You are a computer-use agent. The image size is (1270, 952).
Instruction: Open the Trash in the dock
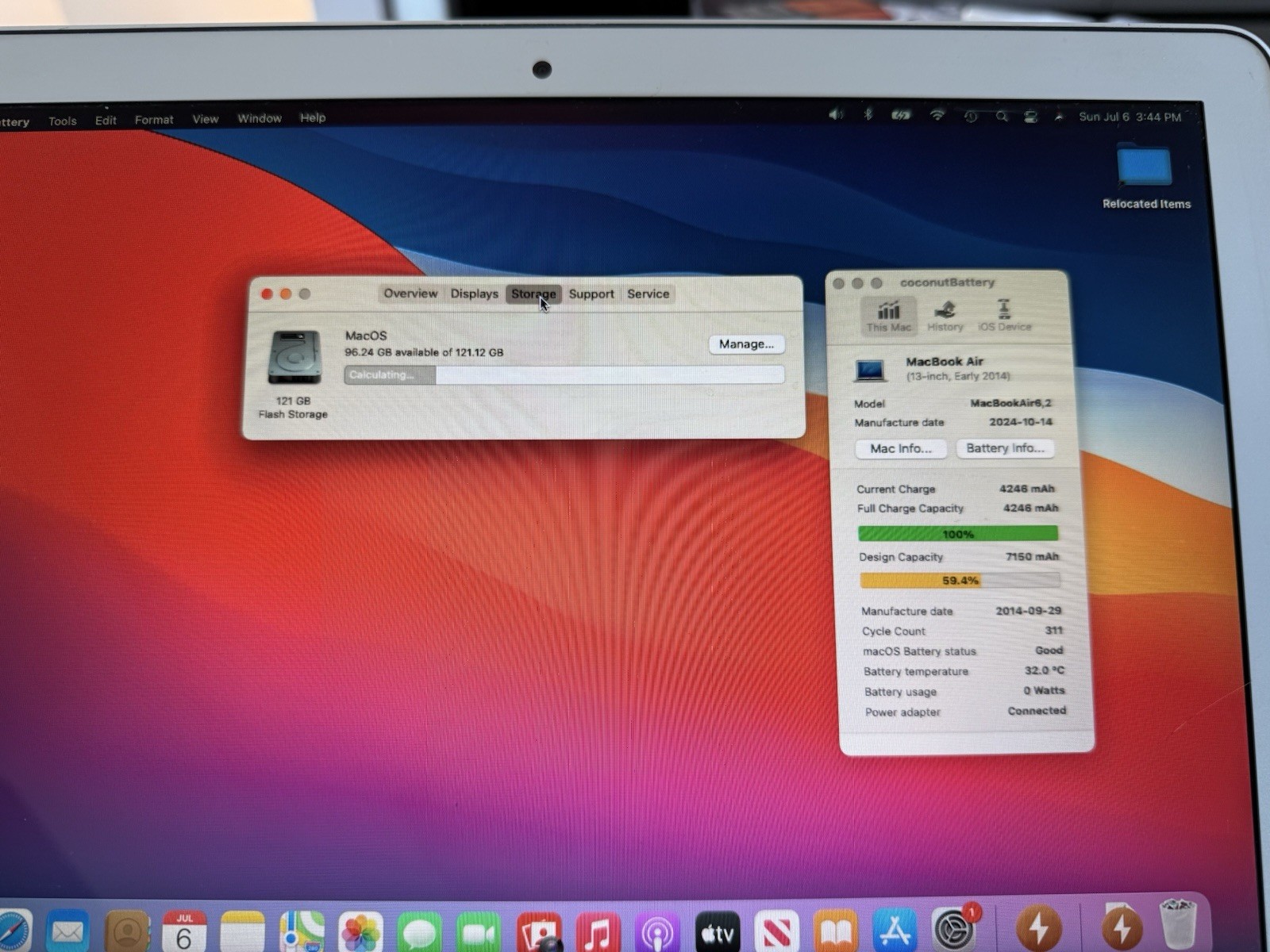[1178, 924]
